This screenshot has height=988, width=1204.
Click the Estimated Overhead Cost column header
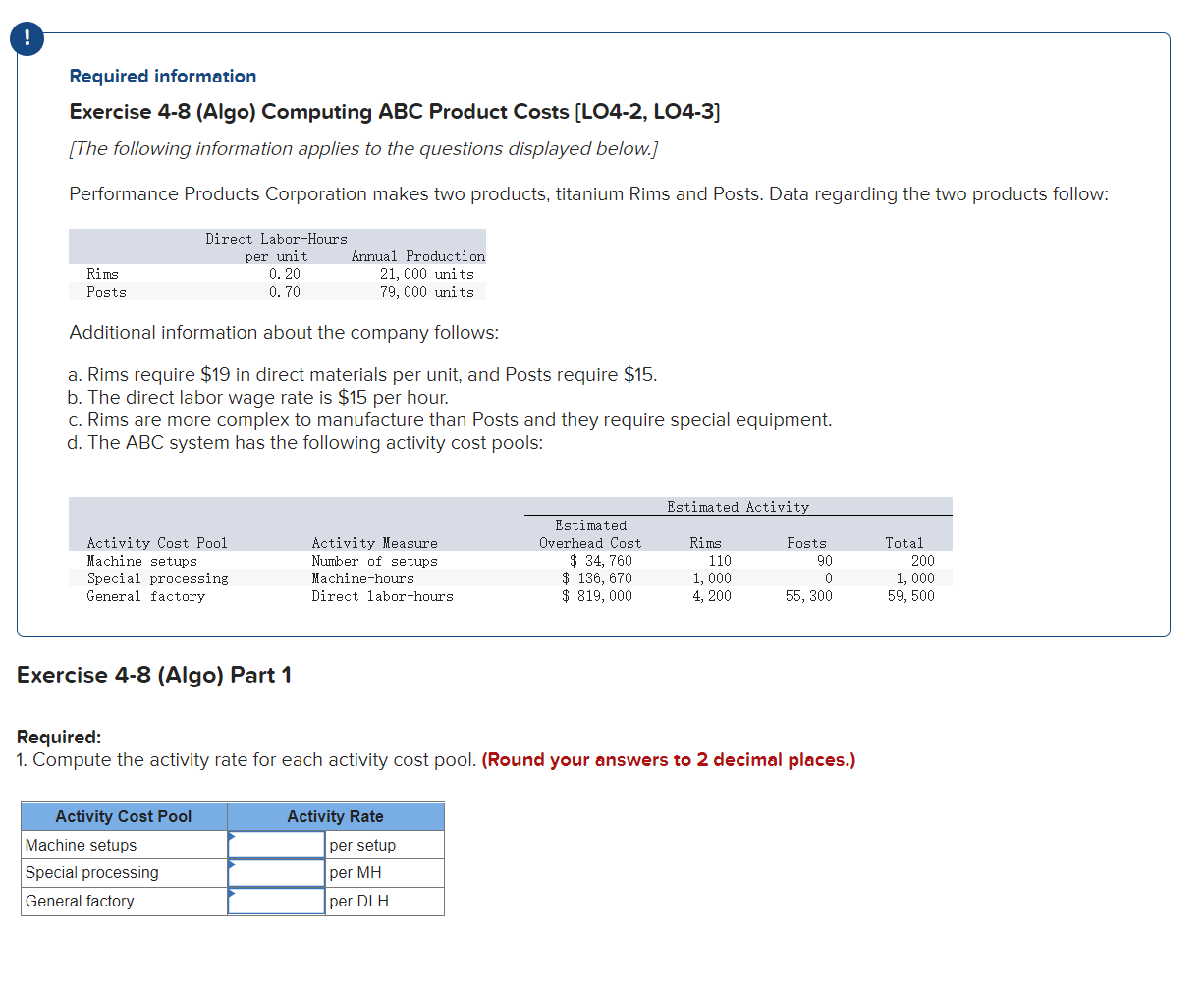(x=590, y=534)
